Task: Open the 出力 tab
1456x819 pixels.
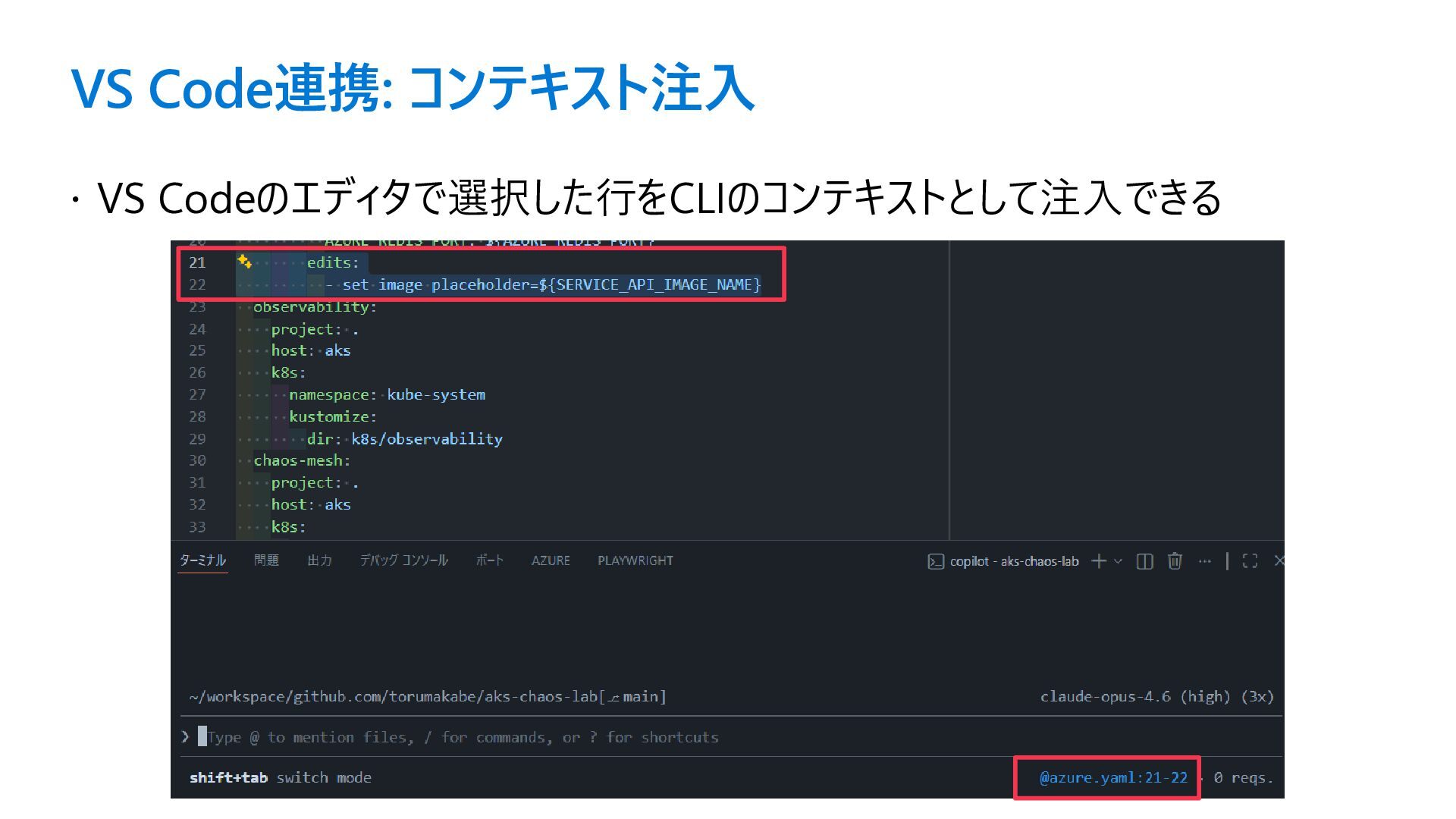Action: pyautogui.click(x=319, y=560)
